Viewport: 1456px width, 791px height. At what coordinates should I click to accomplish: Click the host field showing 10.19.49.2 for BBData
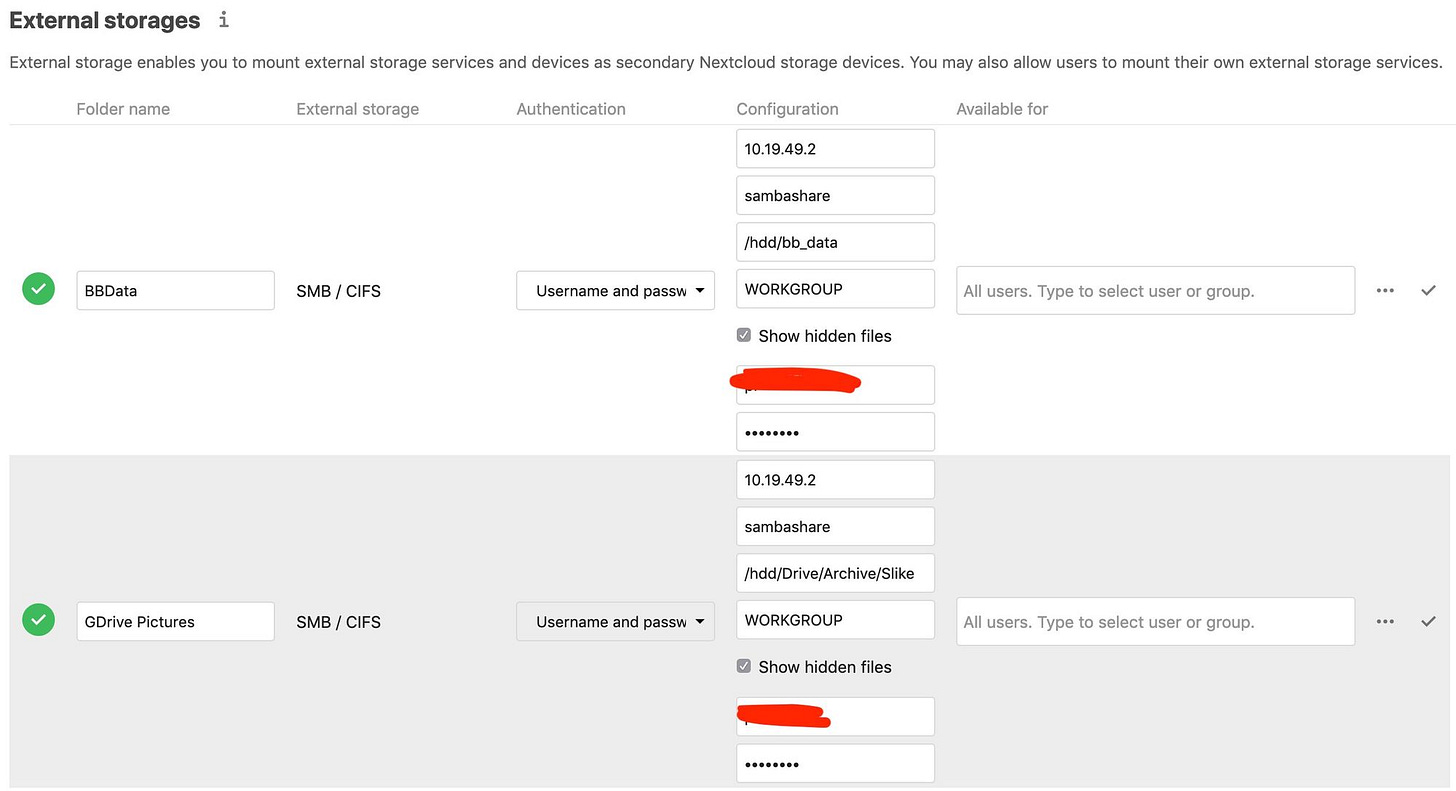835,148
